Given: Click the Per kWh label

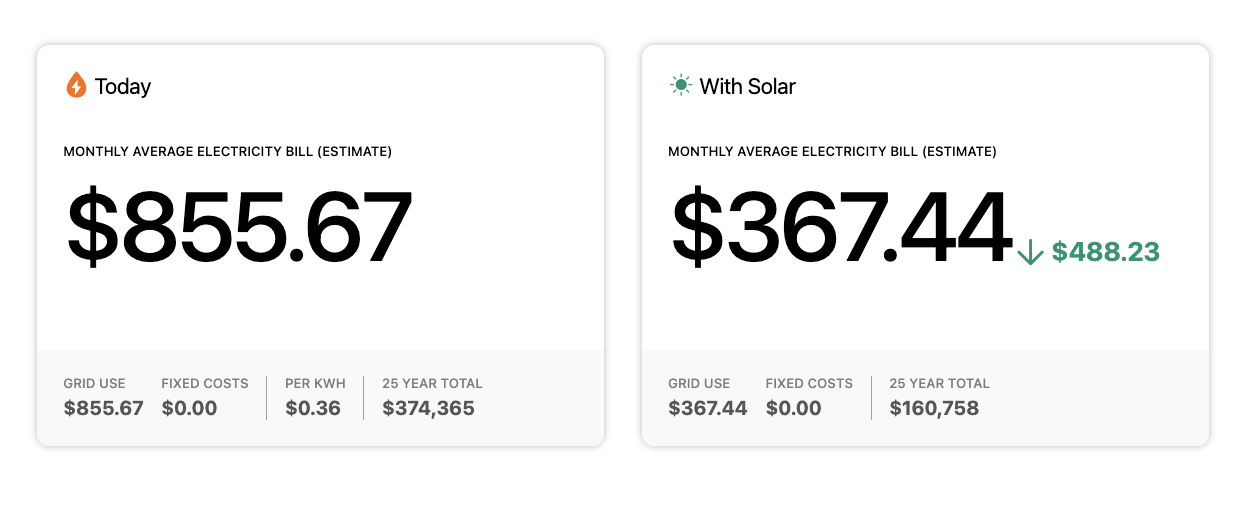Looking at the screenshot, I should (313, 383).
